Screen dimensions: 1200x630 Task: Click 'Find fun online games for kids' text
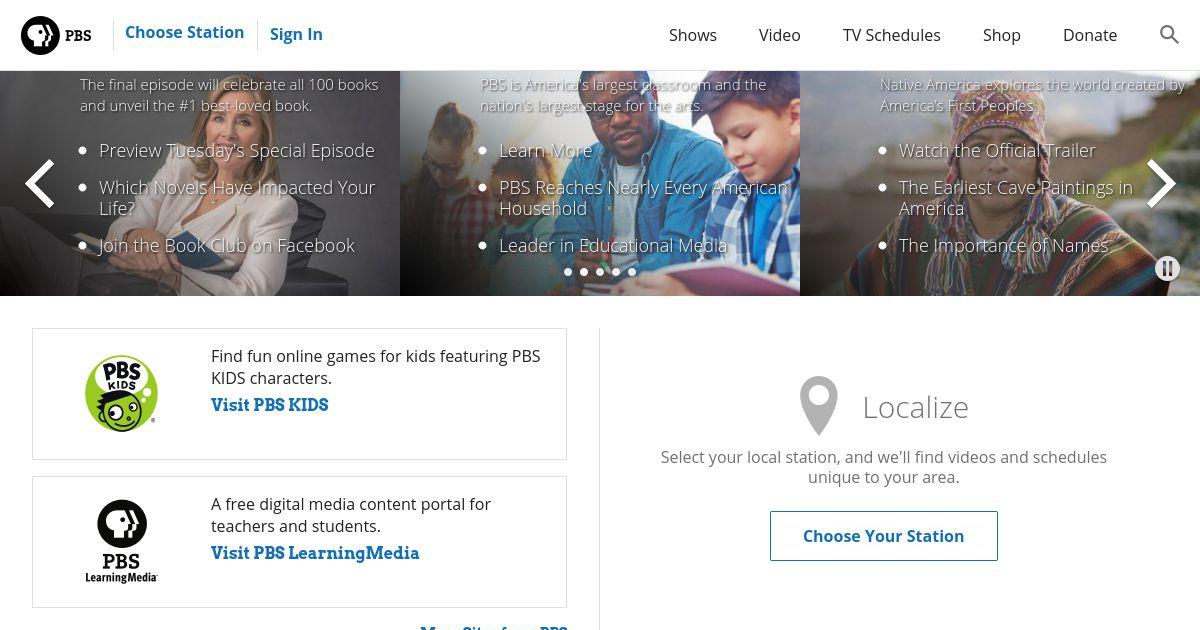pos(376,367)
